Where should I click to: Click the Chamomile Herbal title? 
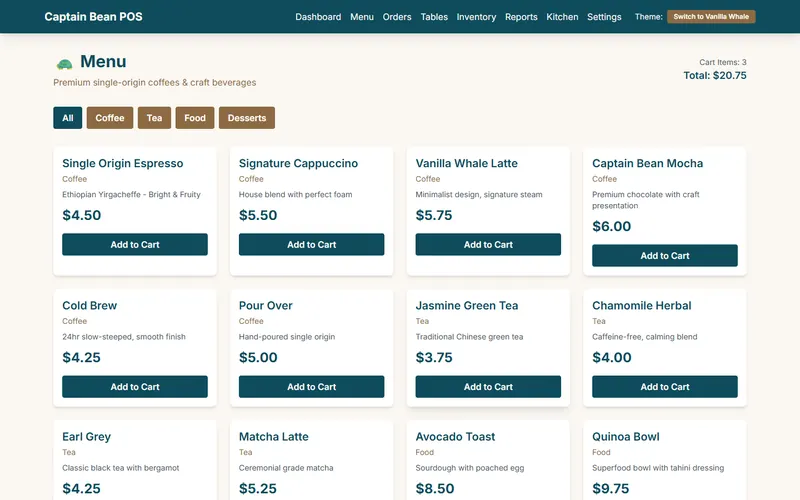point(642,306)
